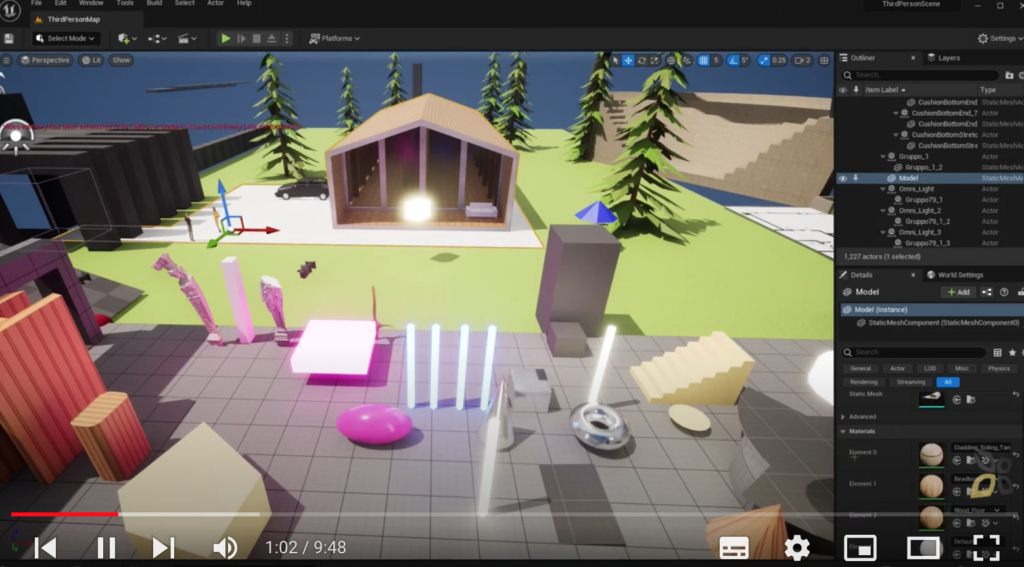Toggle visibility eye on Model row
1024x567 pixels.
843,178
